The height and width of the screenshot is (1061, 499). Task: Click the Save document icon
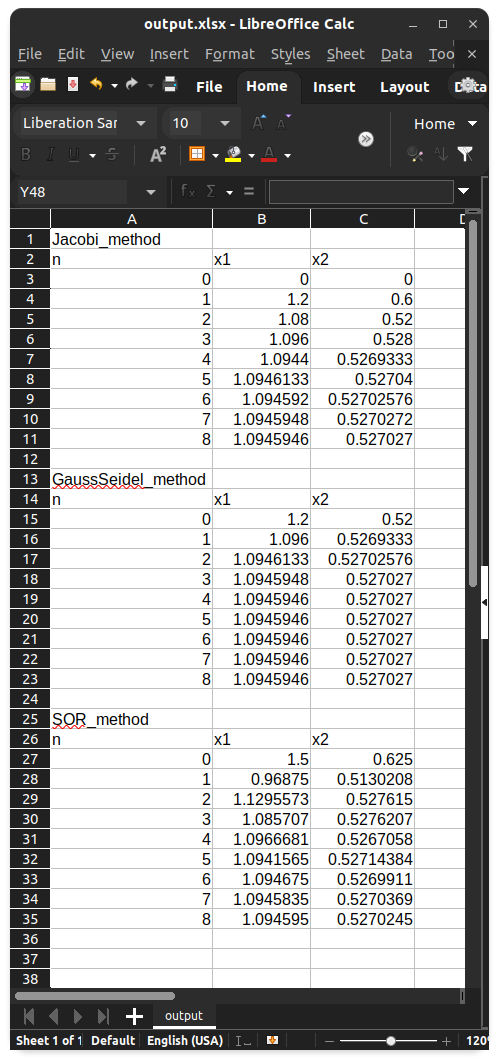(x=72, y=85)
